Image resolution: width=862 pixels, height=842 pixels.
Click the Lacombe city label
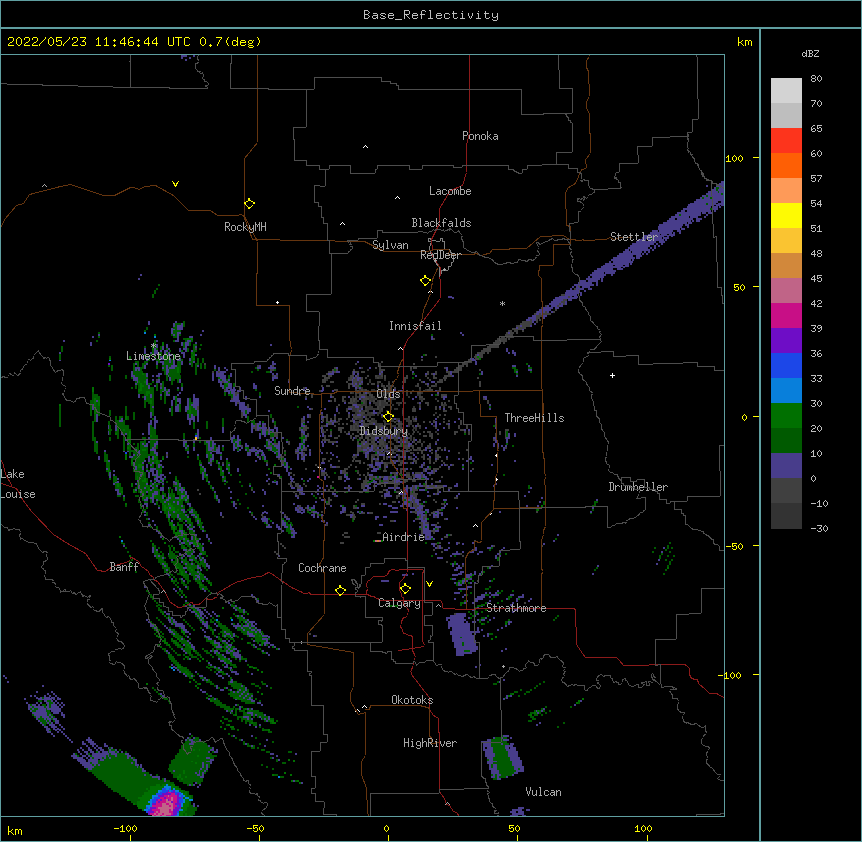pyautogui.click(x=450, y=191)
